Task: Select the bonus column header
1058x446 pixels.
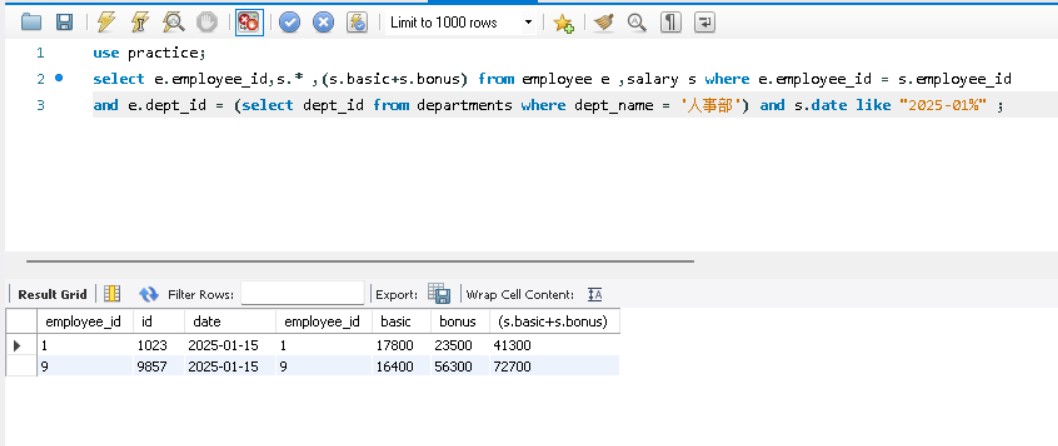Action: click(460, 321)
